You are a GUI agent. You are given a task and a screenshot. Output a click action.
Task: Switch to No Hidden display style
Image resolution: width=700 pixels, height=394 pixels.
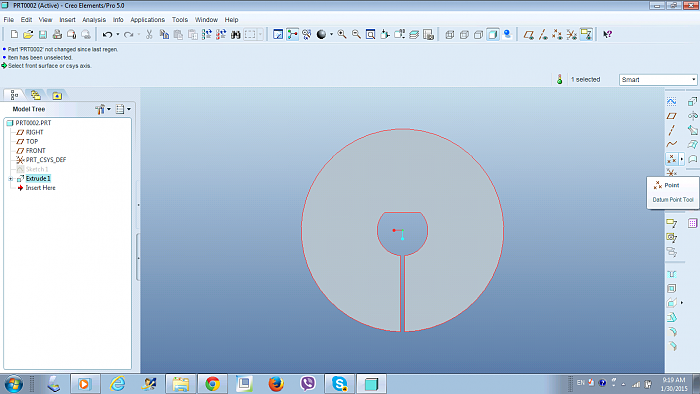pos(479,34)
